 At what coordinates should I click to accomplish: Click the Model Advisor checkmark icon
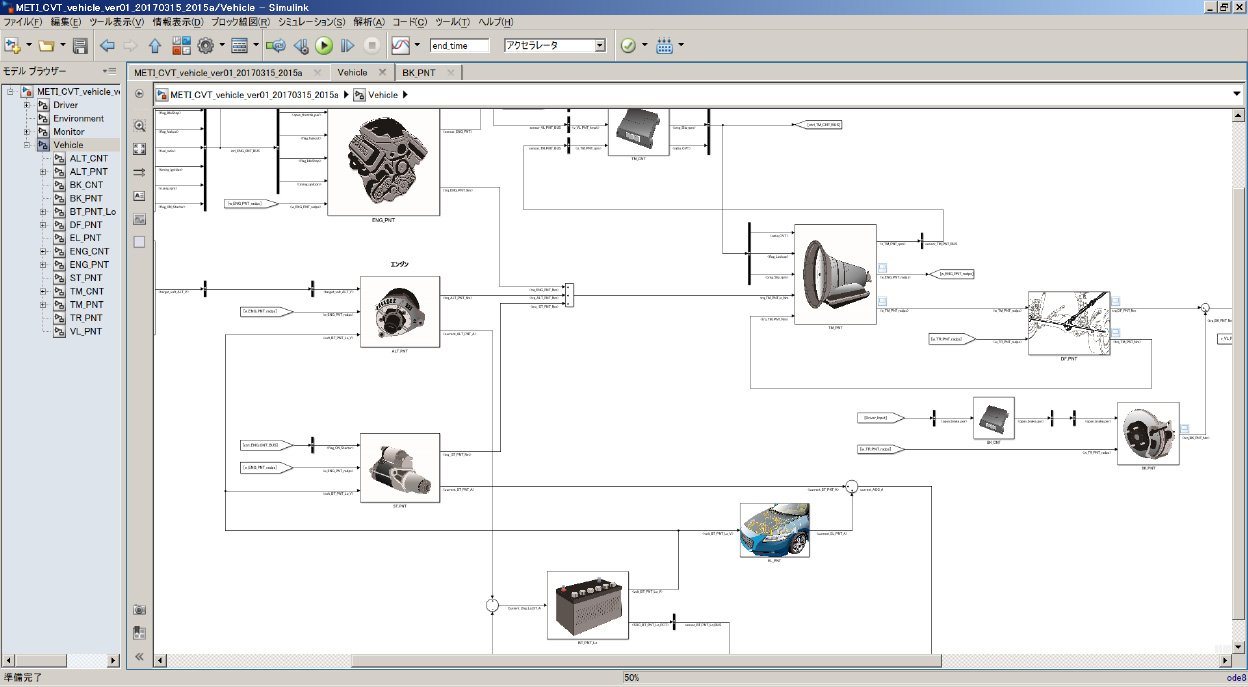click(x=628, y=45)
